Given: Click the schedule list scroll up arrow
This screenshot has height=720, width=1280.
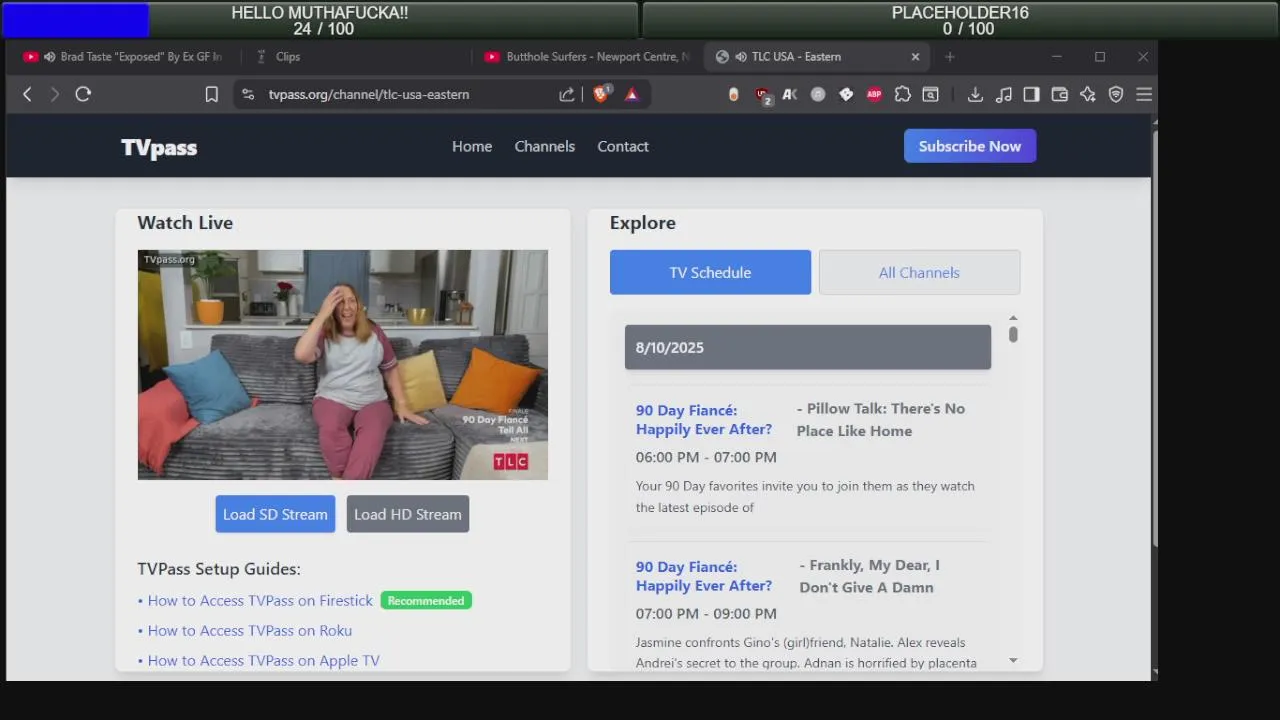Looking at the screenshot, I should pos(1013,318).
